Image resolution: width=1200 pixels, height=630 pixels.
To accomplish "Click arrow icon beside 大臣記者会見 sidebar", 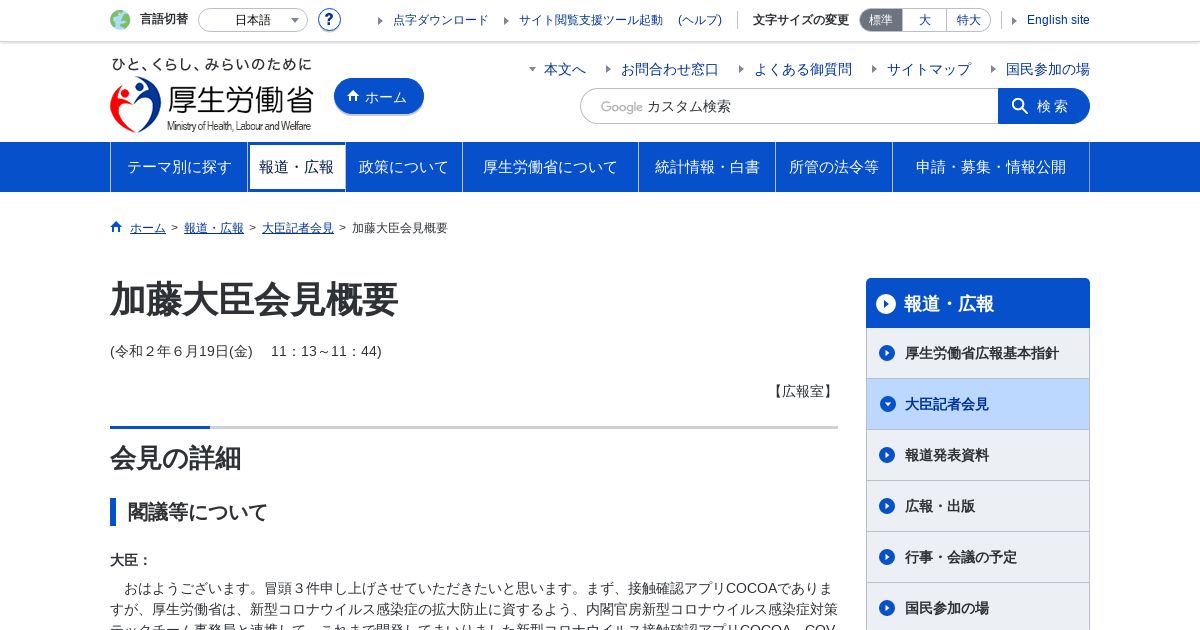I will (x=887, y=404).
